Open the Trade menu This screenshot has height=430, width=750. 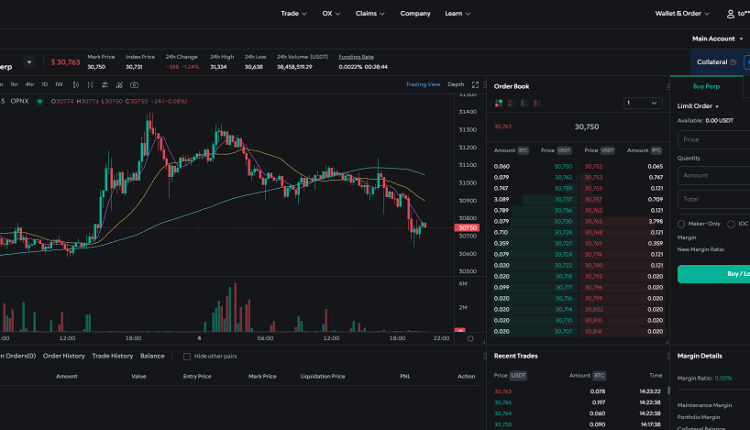coord(294,14)
